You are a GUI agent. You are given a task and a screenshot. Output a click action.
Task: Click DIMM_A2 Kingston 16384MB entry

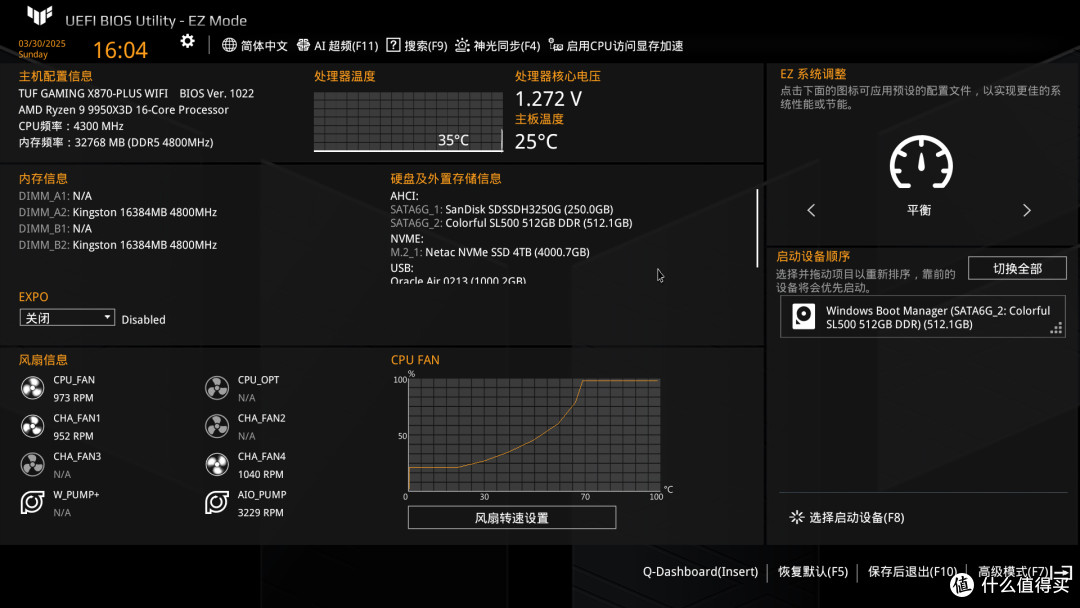[118, 212]
